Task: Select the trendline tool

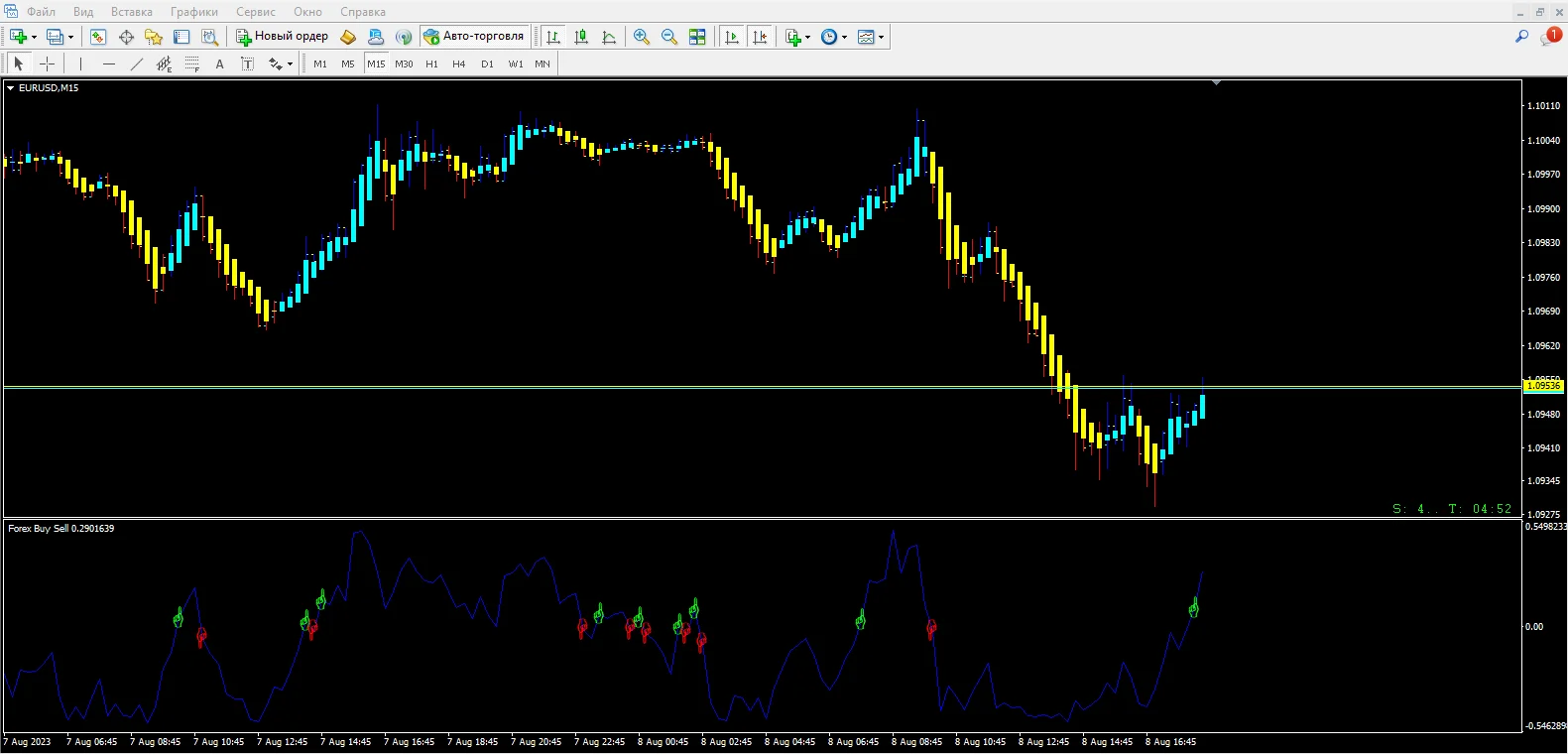Action: [x=137, y=63]
